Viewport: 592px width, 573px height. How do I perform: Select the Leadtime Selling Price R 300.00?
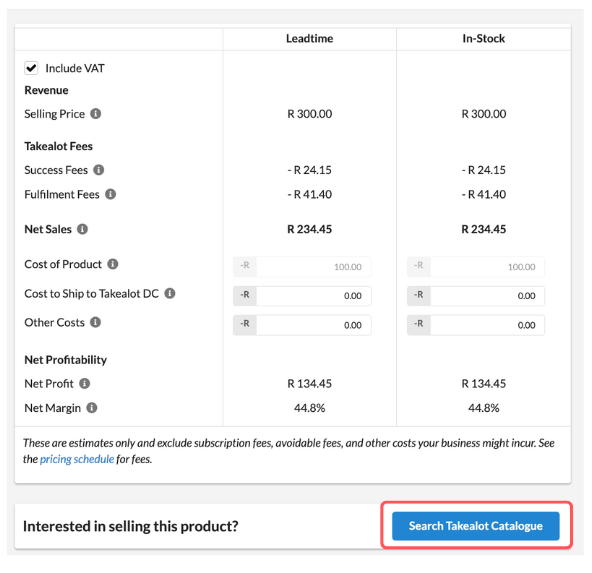pos(310,114)
